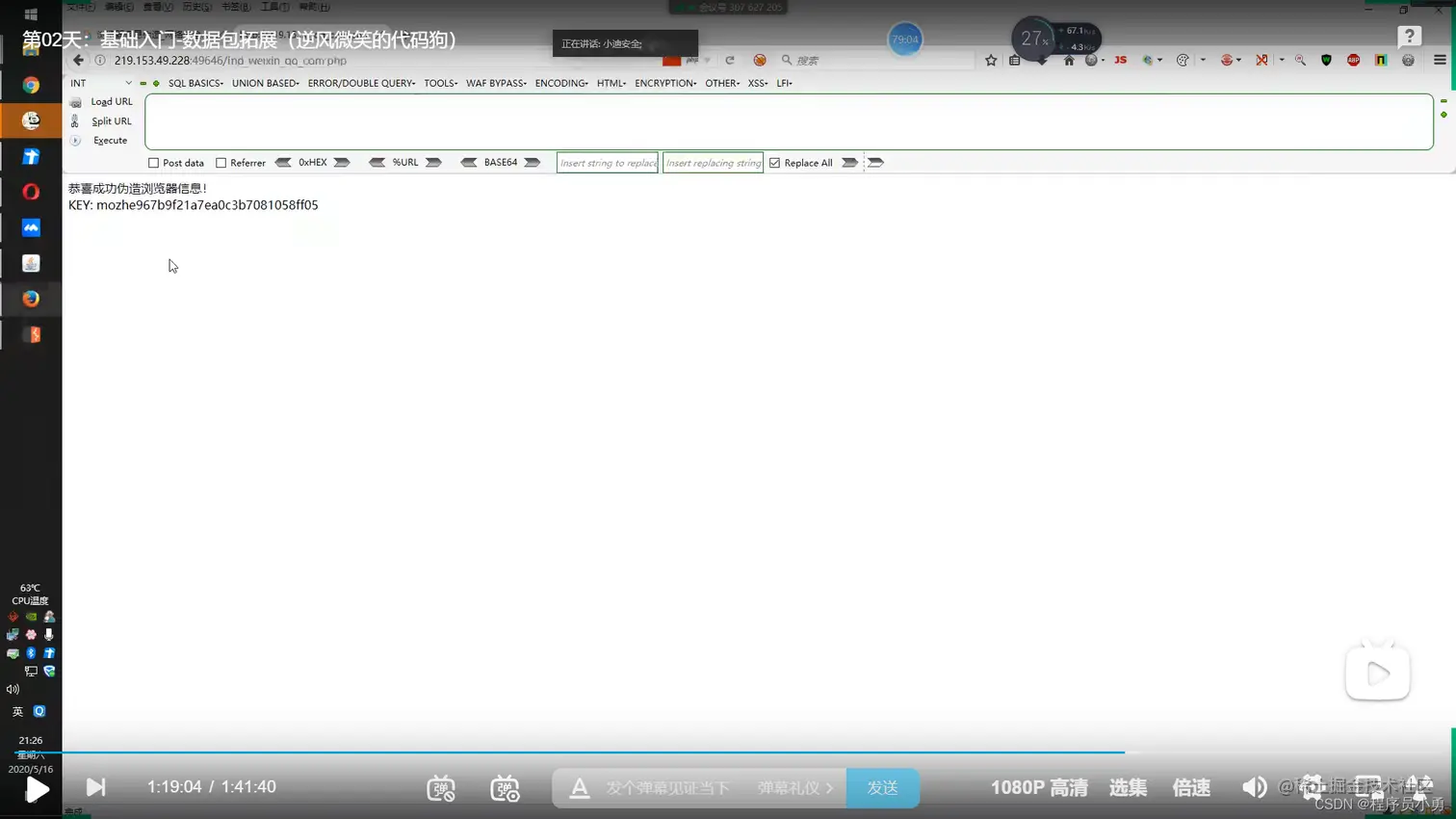The image size is (1456, 819).
Task: Click HackBar Split URL button
Action: point(102,120)
